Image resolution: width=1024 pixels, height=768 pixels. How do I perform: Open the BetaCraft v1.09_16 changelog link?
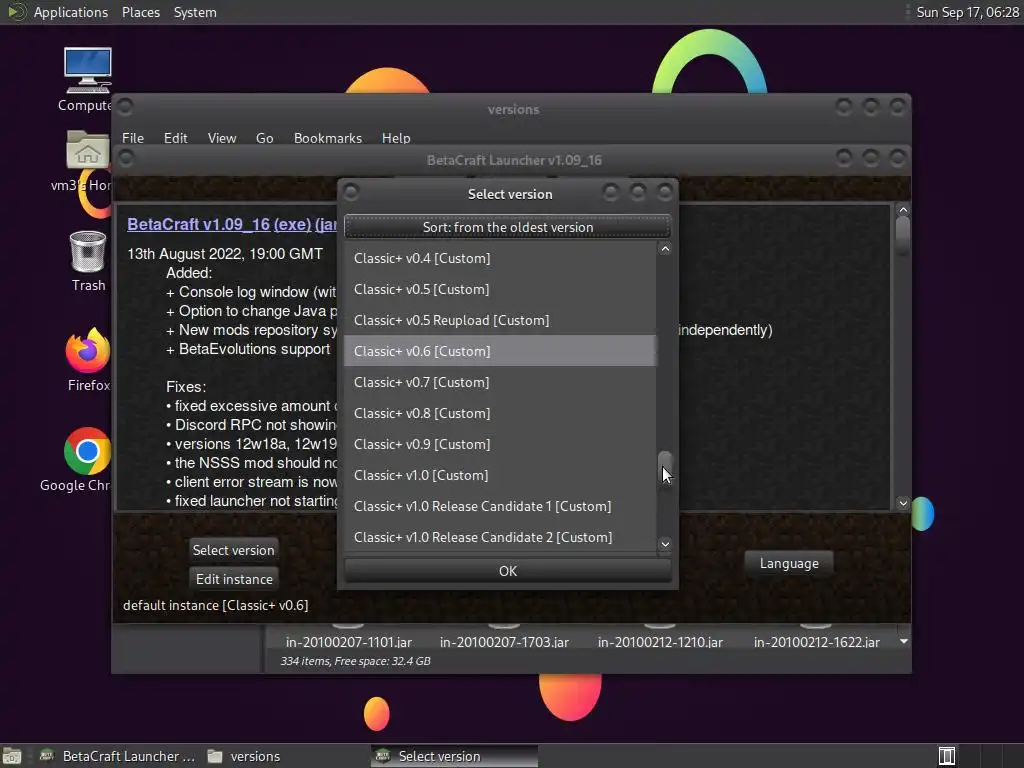coord(199,224)
